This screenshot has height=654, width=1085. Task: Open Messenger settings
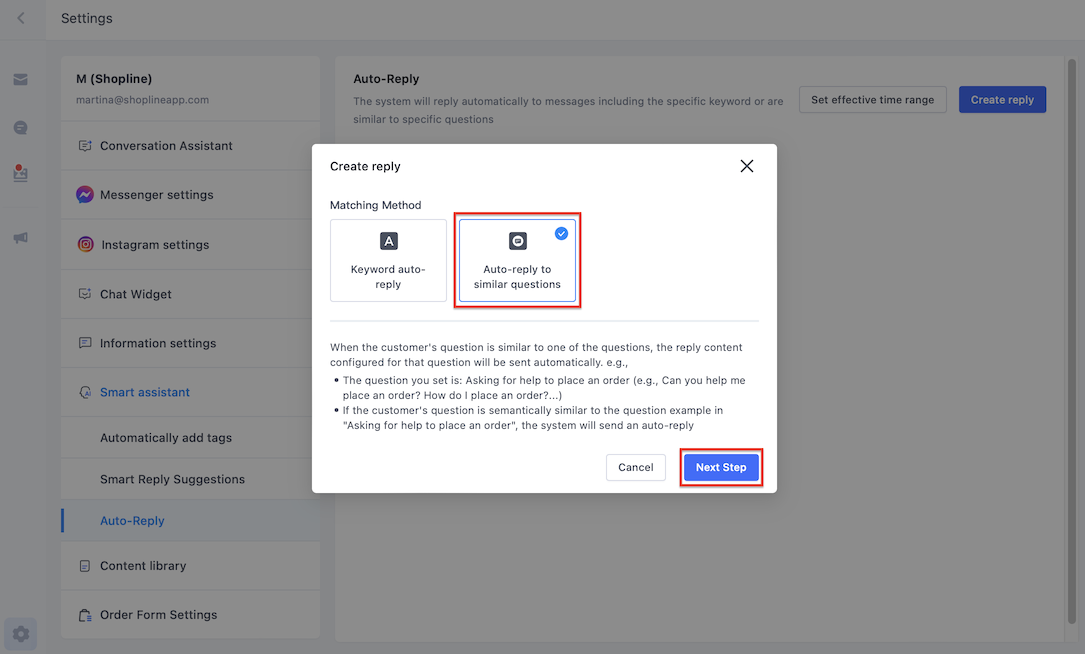click(190, 195)
